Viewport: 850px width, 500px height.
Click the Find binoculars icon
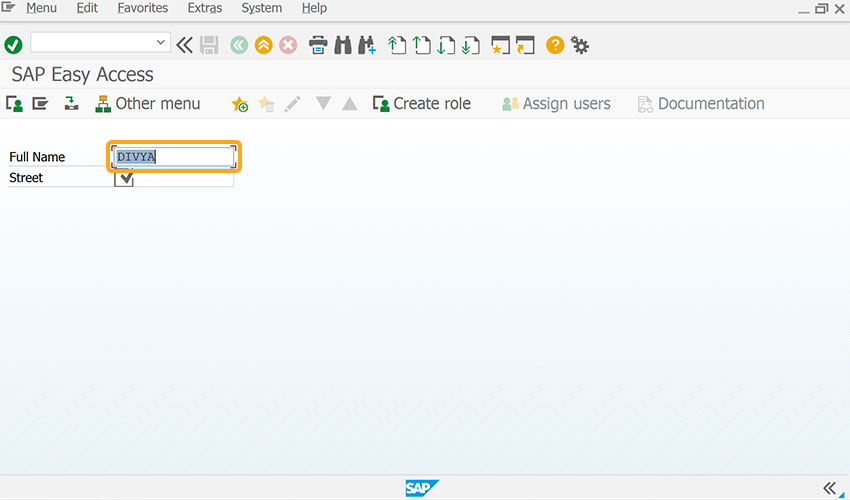tap(343, 45)
